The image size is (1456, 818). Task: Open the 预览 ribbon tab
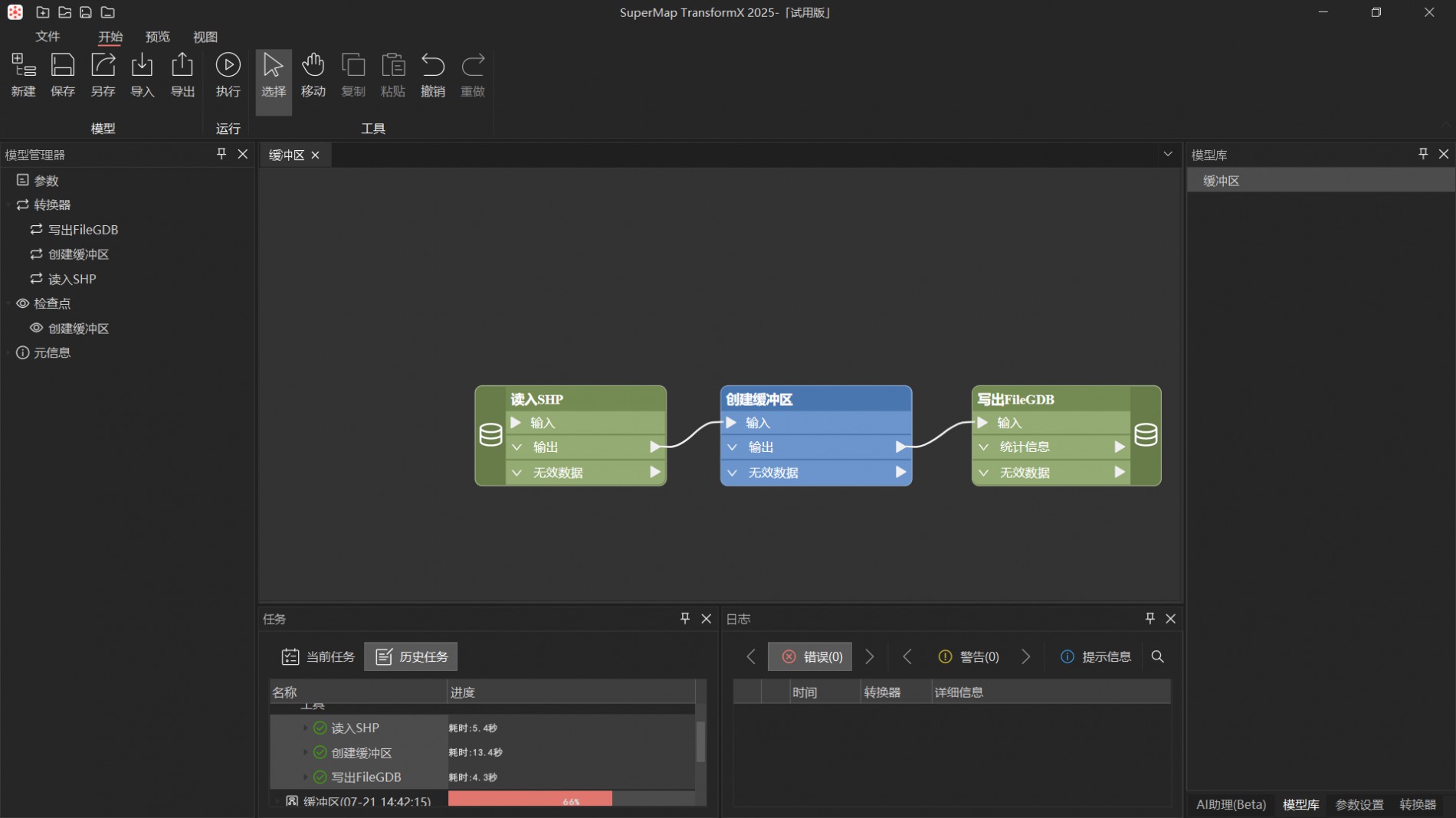coord(158,36)
